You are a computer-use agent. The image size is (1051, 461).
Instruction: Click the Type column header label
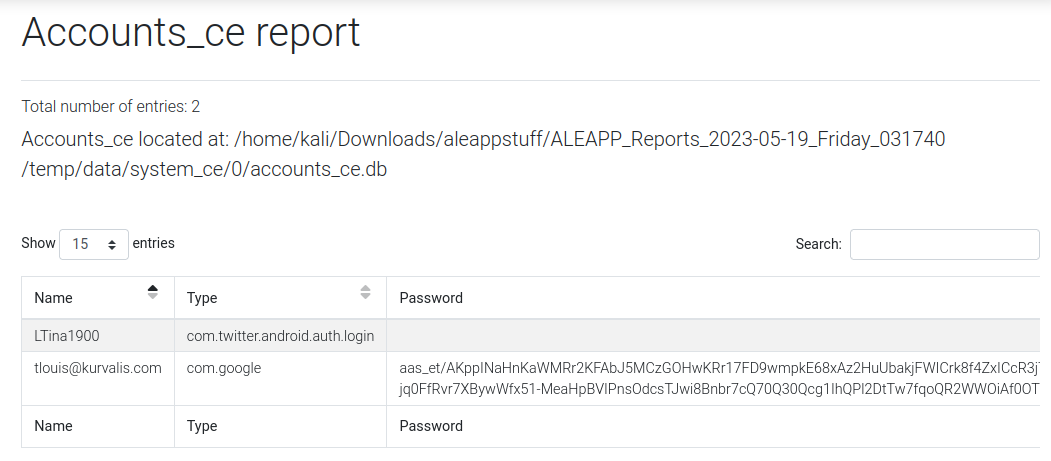click(x=202, y=298)
